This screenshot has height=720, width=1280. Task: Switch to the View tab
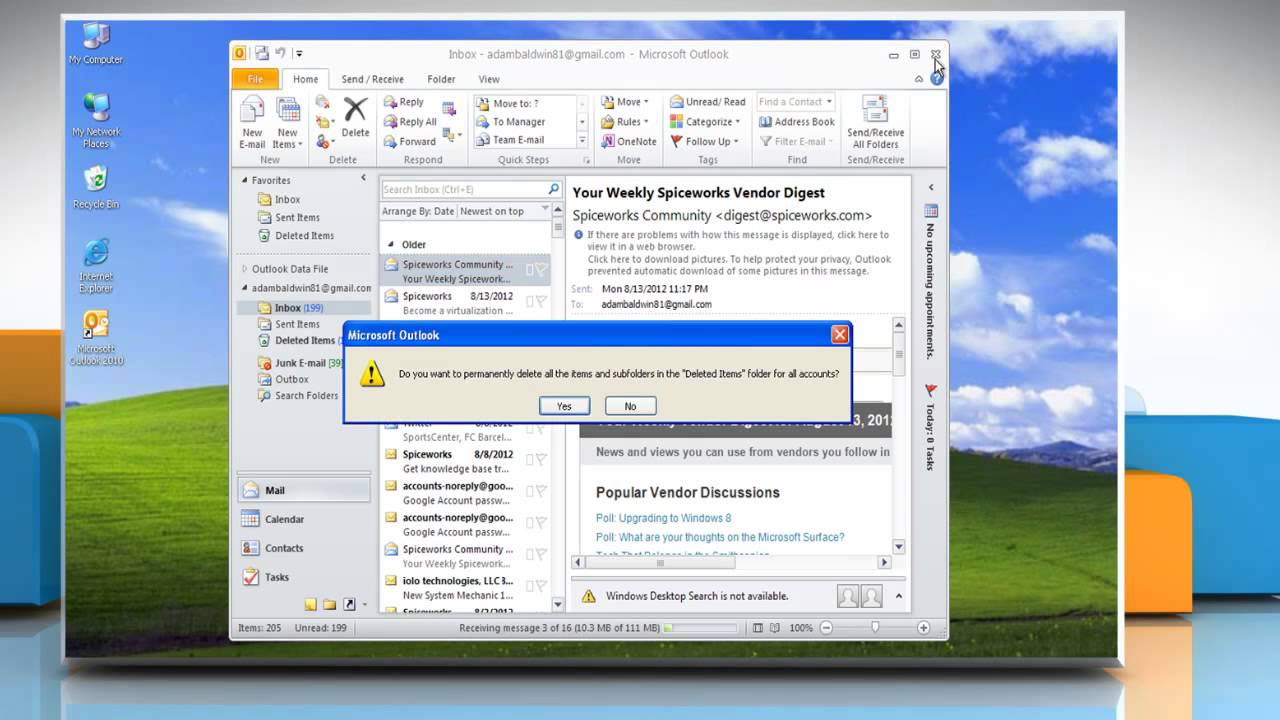[x=489, y=79]
